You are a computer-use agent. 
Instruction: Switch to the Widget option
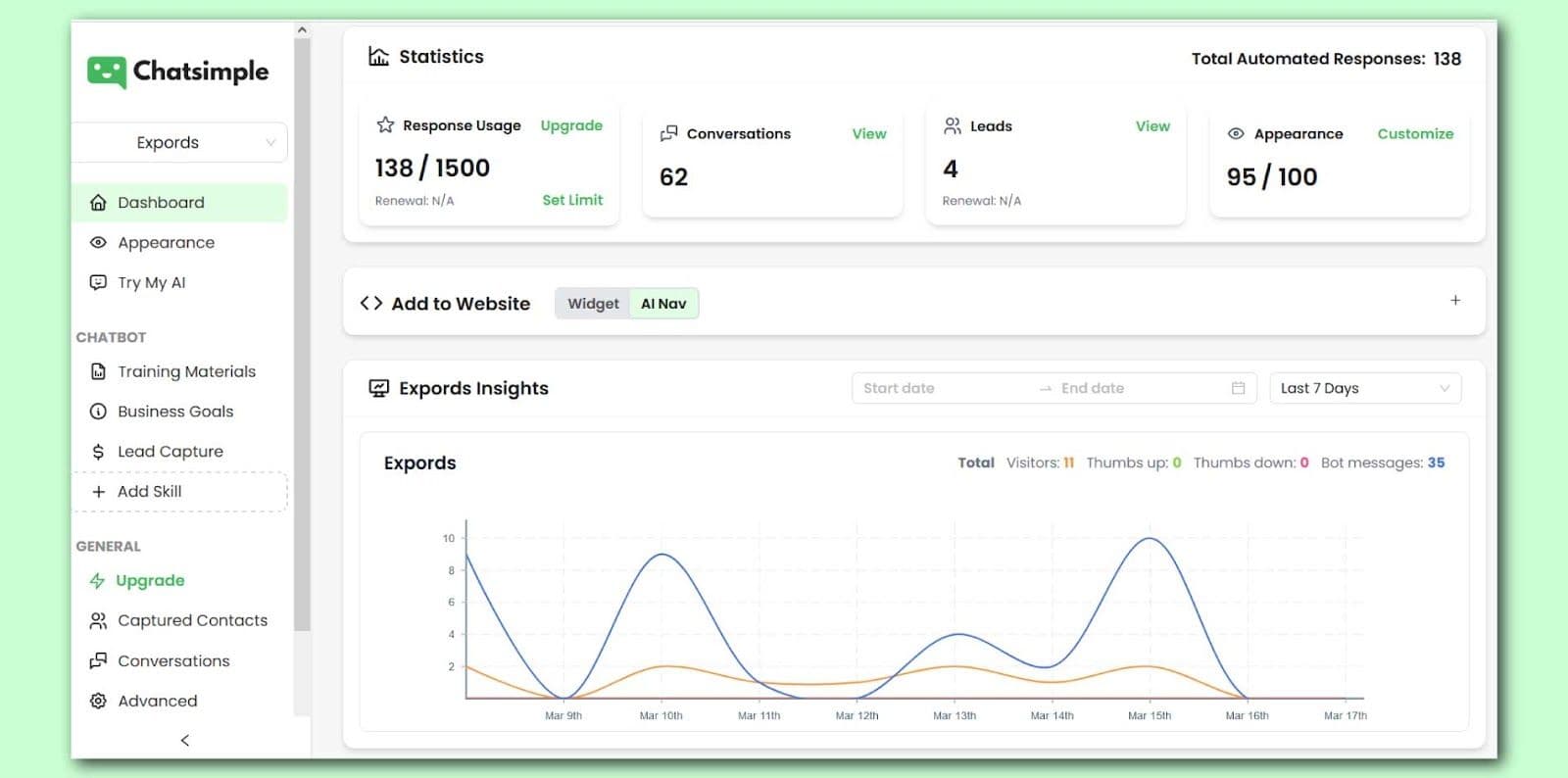point(593,304)
